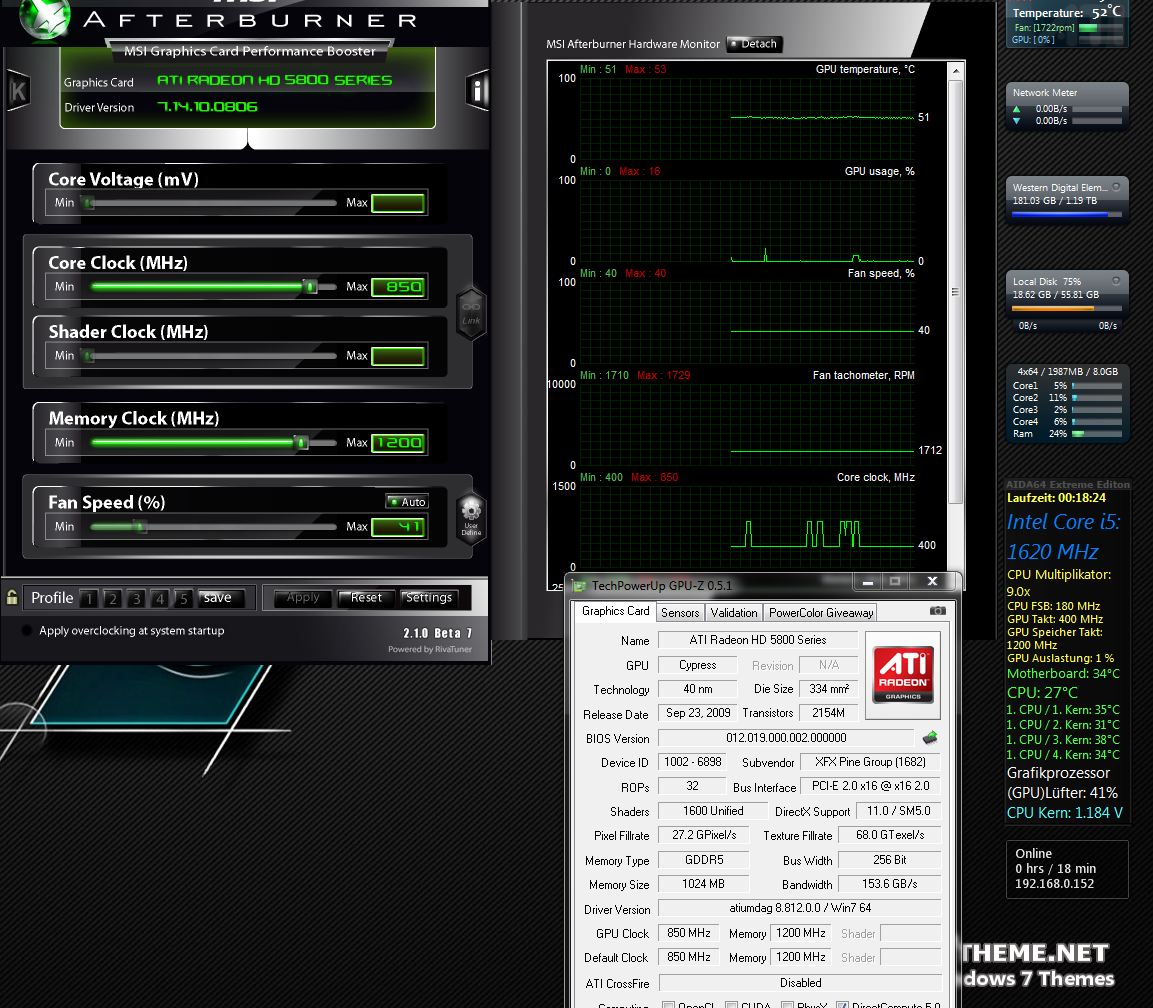The height and width of the screenshot is (1008, 1153).
Task: Click the ATI Radeon logo in GPU-Z
Action: [903, 674]
